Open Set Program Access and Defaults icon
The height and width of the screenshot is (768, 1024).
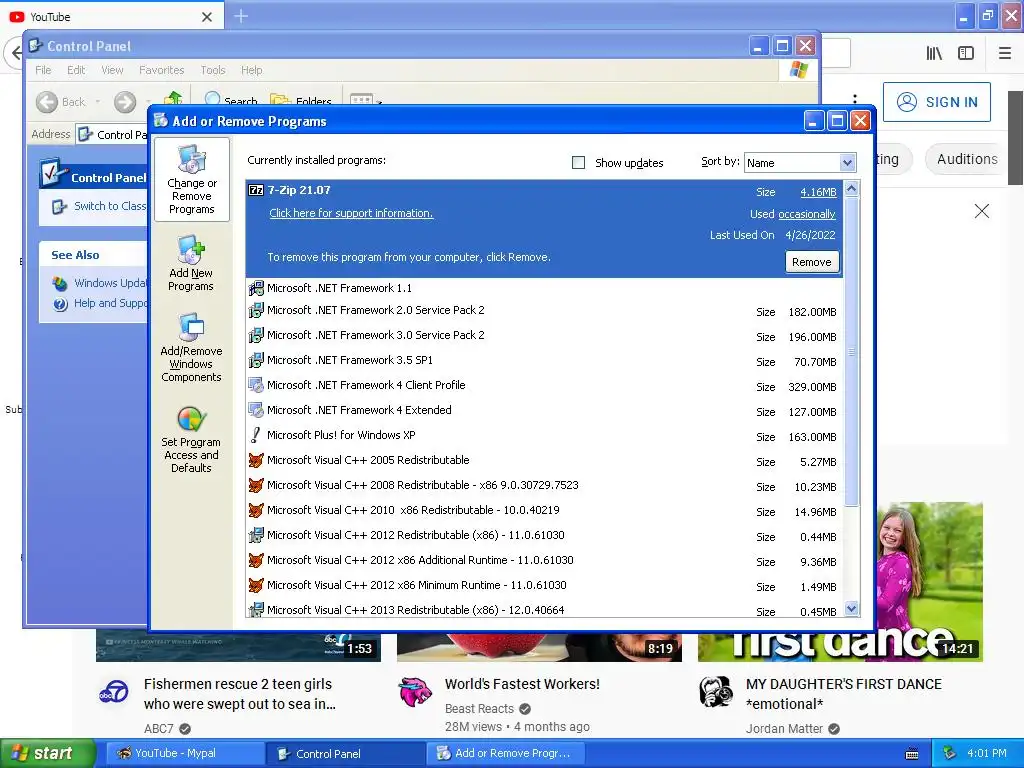tap(191, 440)
